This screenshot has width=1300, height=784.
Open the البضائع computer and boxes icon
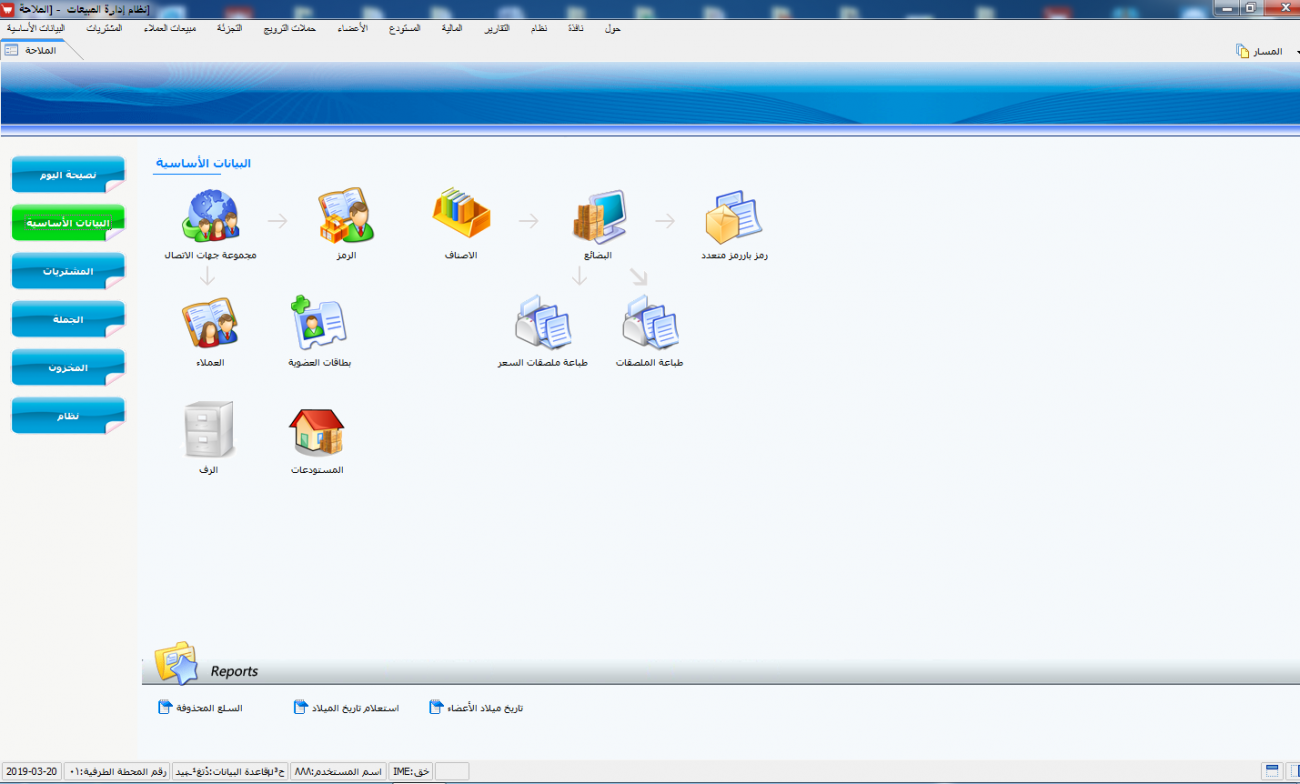coord(598,217)
